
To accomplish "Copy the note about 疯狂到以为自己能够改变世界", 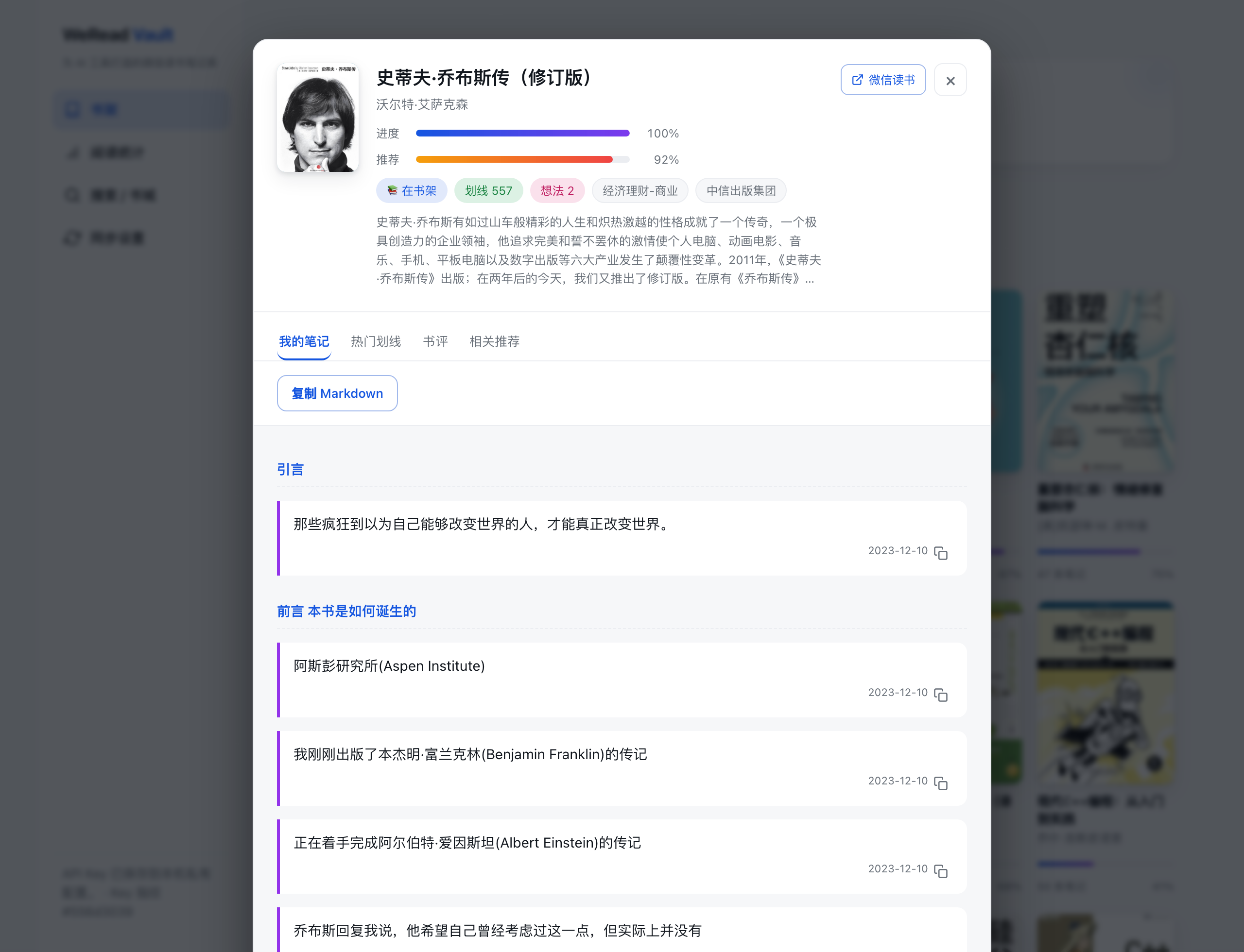I will (x=941, y=553).
